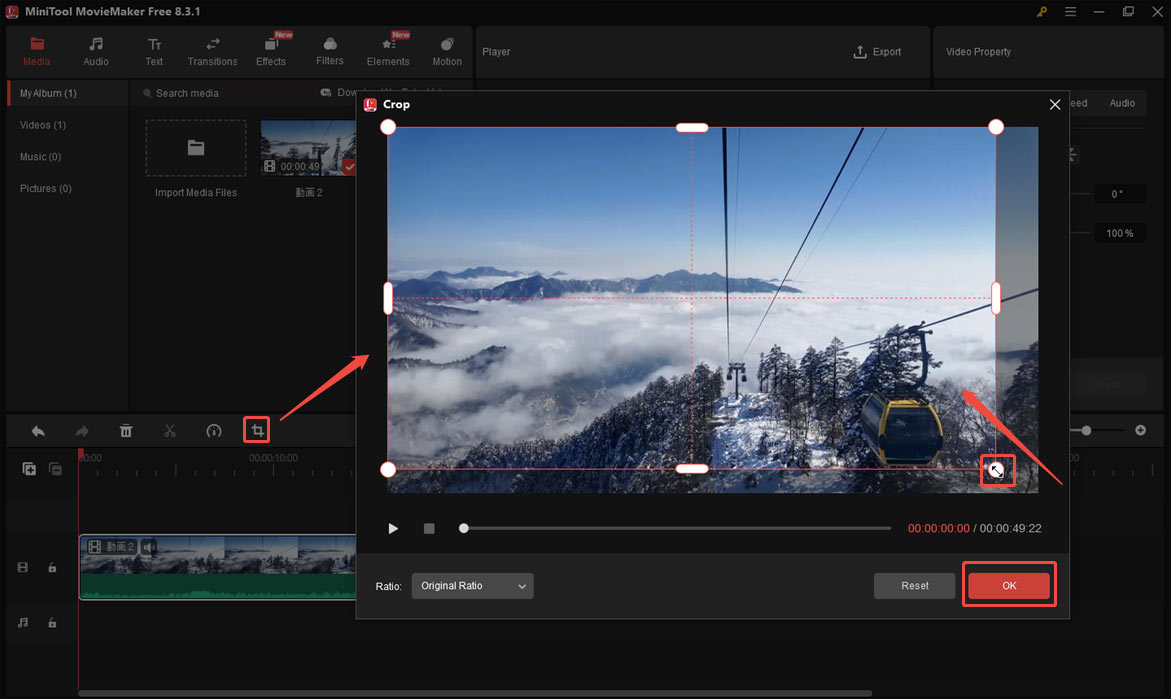Click the Delete trash can icon
This screenshot has height=699, width=1171.
[126, 431]
